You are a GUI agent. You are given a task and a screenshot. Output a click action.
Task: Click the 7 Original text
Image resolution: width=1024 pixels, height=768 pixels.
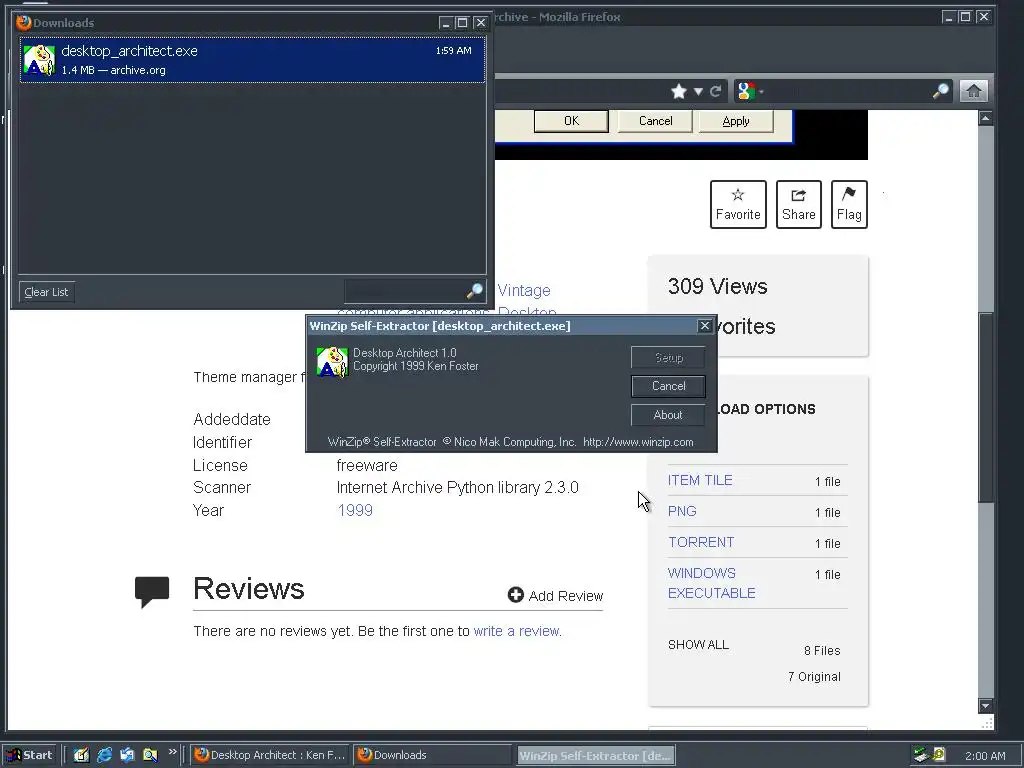[814, 677]
